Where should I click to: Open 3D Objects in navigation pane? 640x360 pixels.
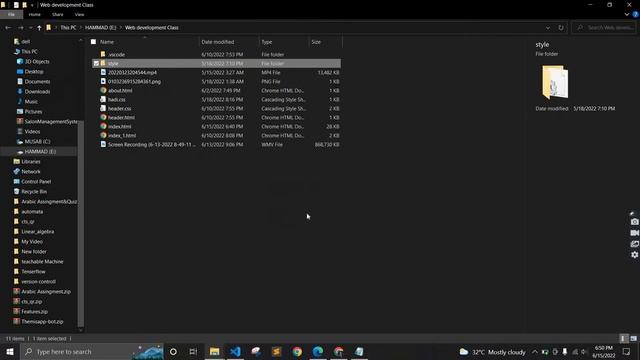(x=37, y=62)
